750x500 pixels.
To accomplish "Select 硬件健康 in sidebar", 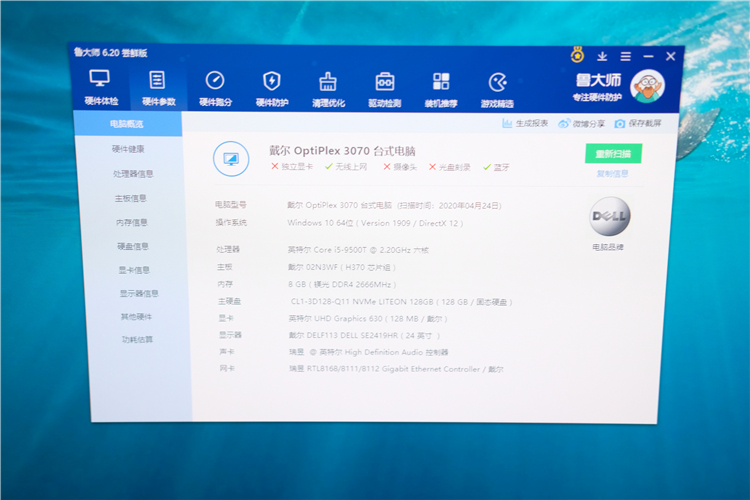I will pos(128,149).
